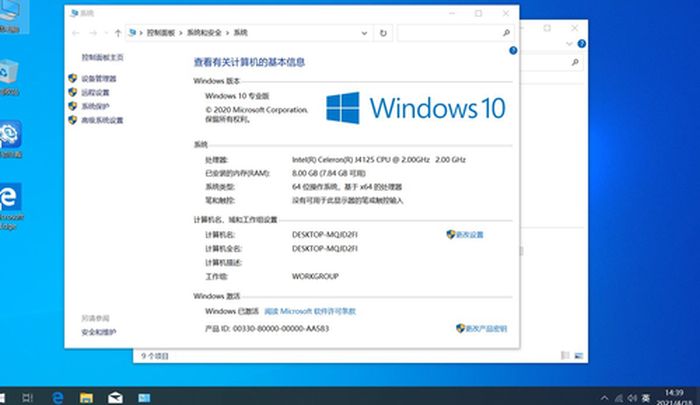Image resolution: width=700 pixels, height=405 pixels.
Task: Go back using the navigation back arrow
Action: (76, 33)
